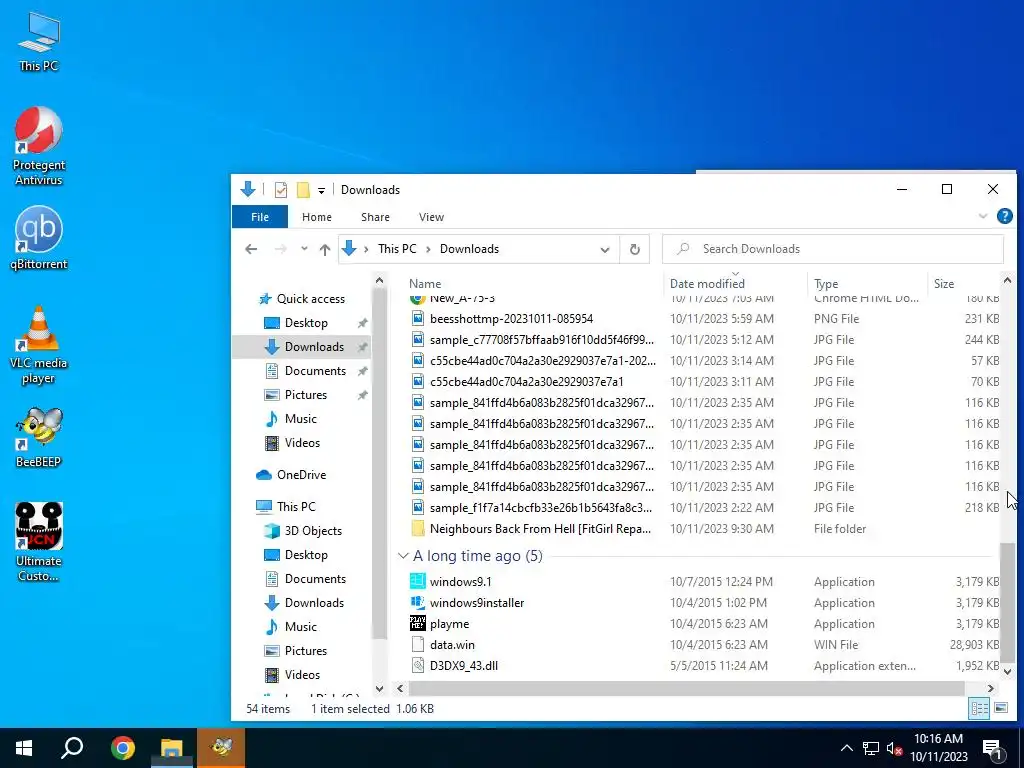The height and width of the screenshot is (768, 1024).
Task: Click navigation pane scrollbar up arrow
Action: [379, 281]
